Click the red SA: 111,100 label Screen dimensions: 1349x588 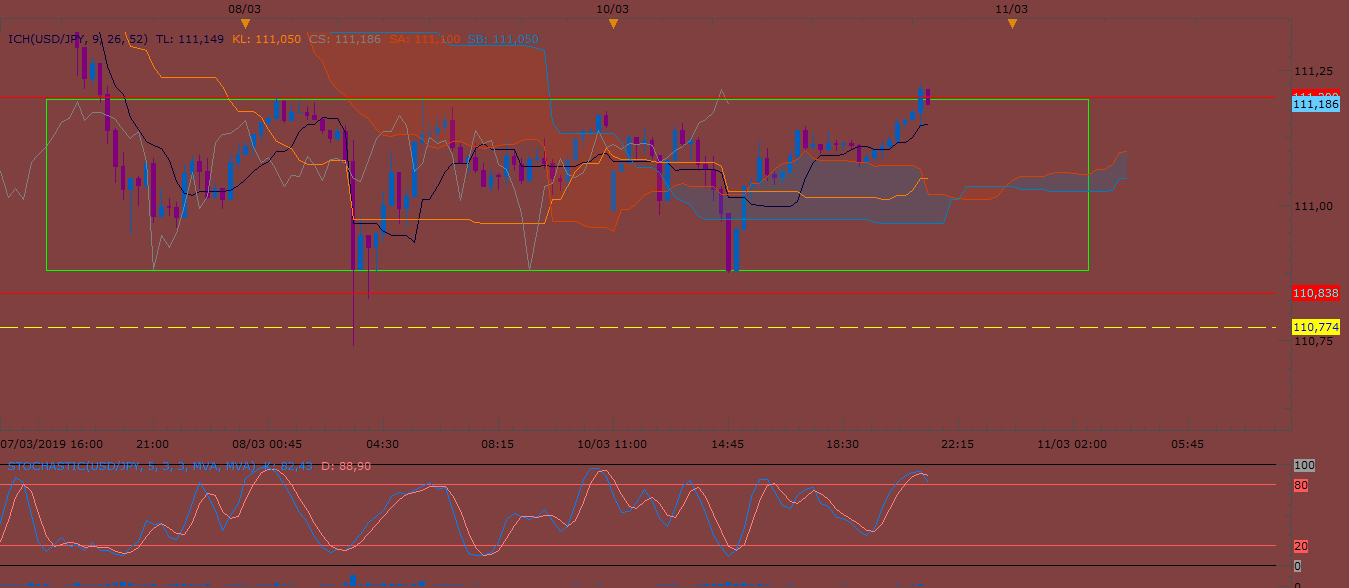pyautogui.click(x=424, y=39)
